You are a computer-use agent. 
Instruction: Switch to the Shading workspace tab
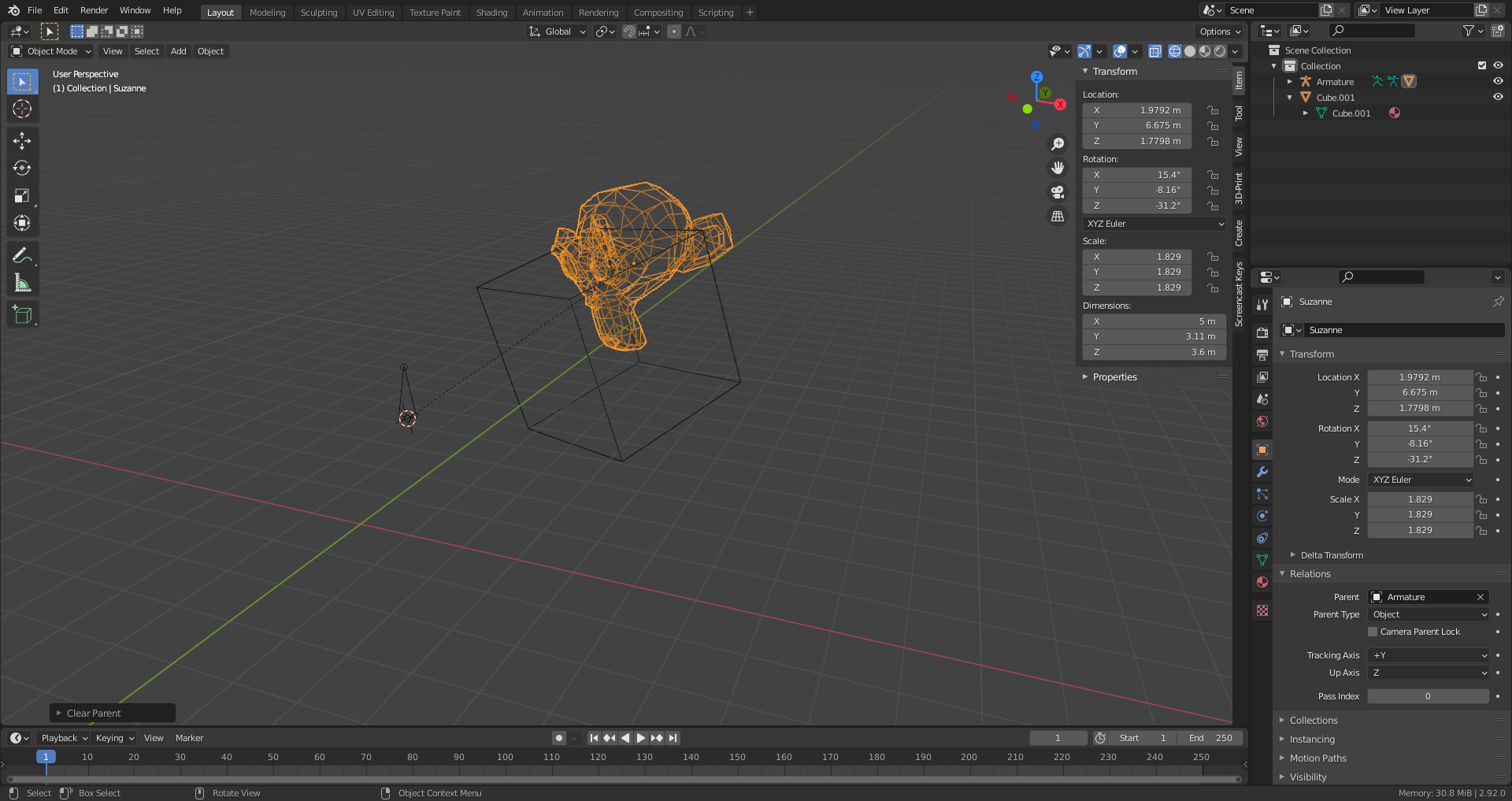[492, 12]
